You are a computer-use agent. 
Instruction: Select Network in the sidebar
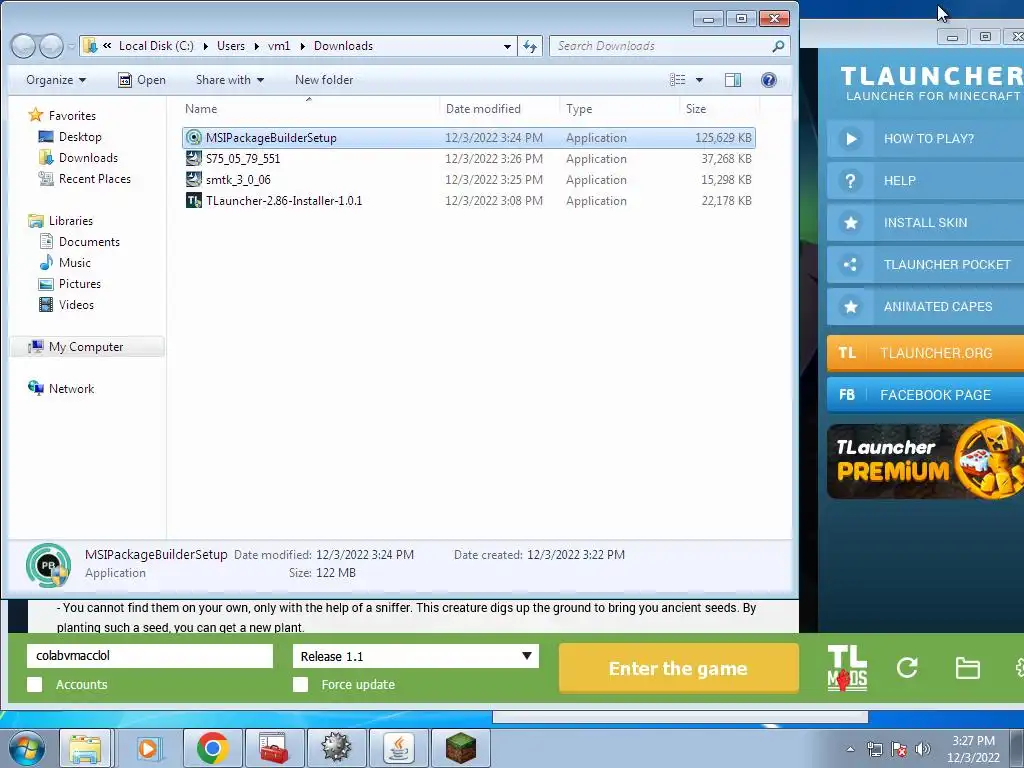coord(71,389)
